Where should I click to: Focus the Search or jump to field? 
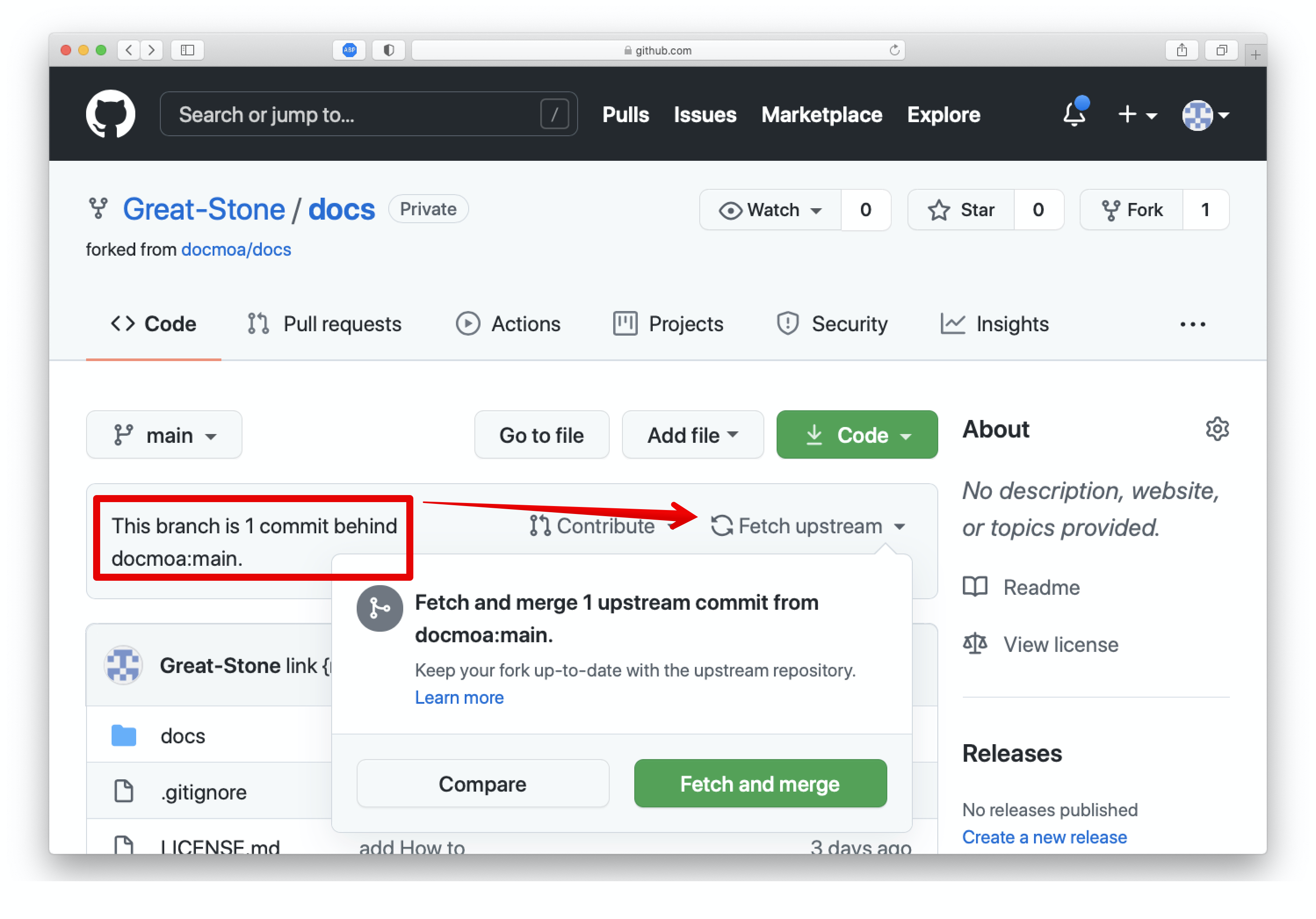[x=355, y=114]
